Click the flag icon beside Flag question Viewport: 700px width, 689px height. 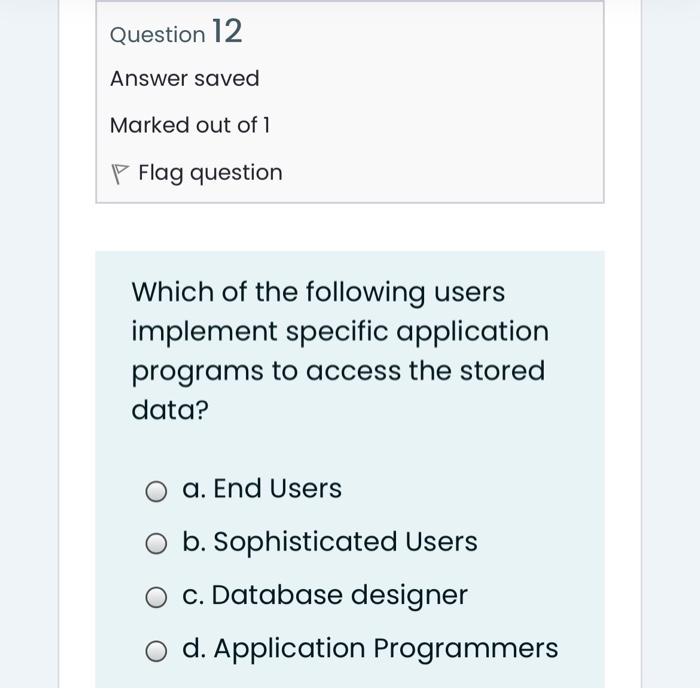point(120,174)
